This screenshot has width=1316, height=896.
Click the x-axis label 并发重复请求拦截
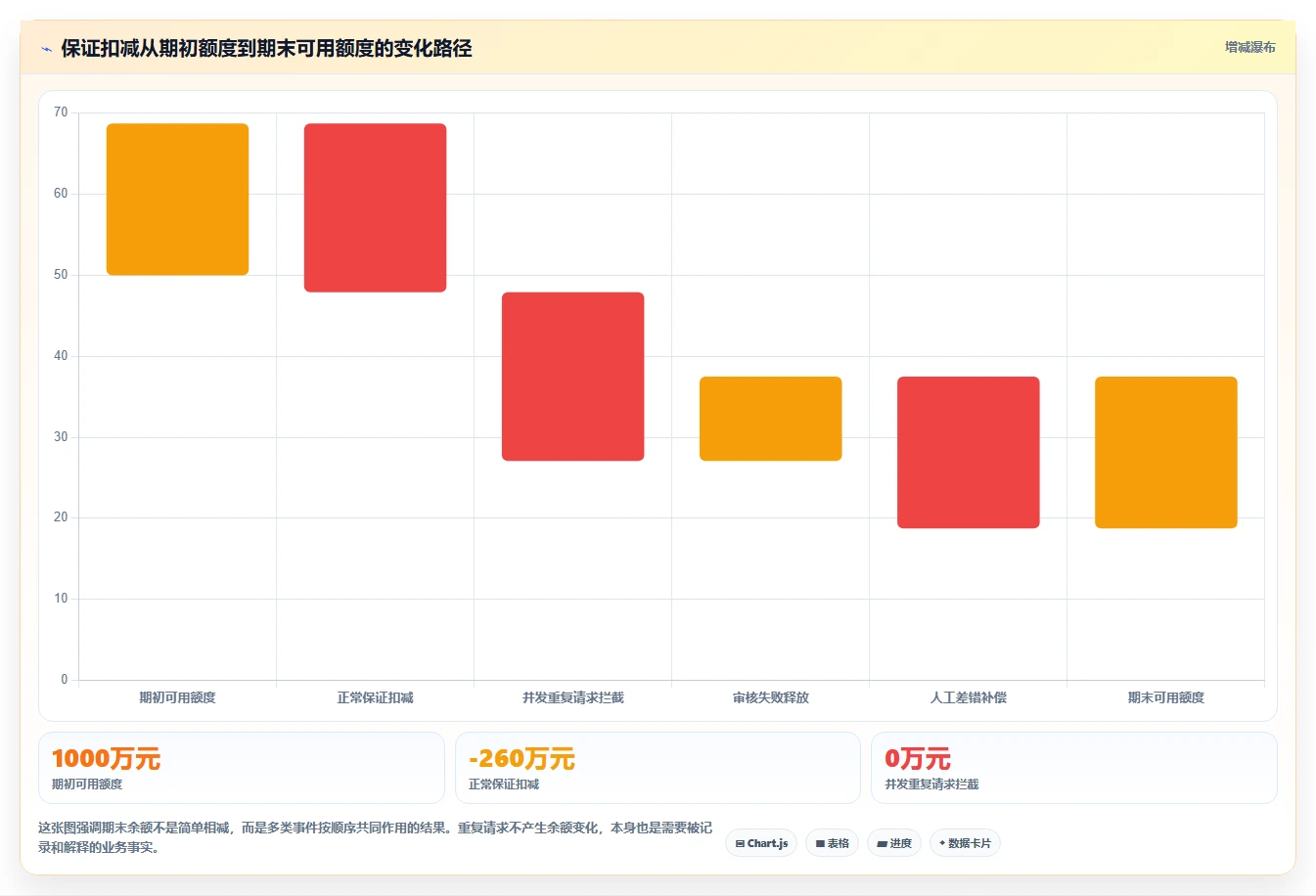572,697
